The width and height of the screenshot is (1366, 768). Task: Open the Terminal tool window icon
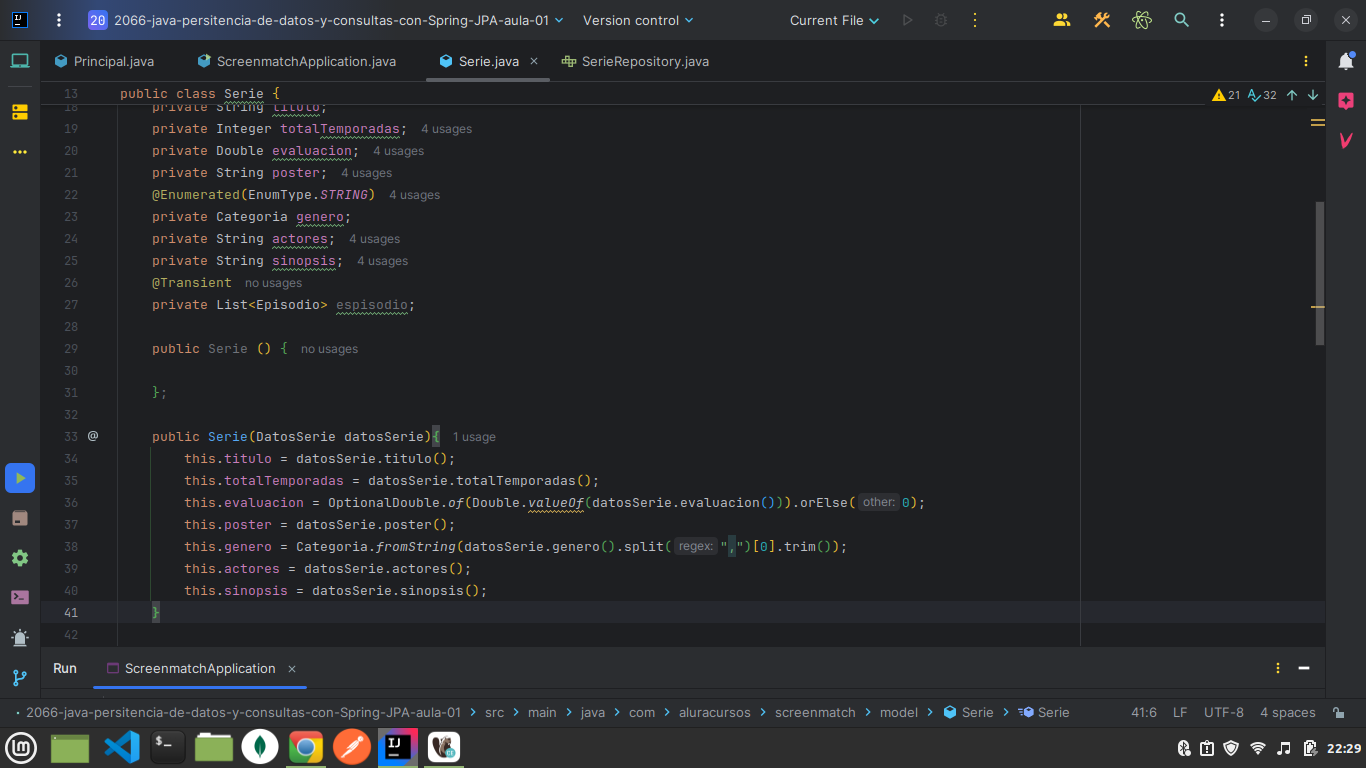coord(20,597)
